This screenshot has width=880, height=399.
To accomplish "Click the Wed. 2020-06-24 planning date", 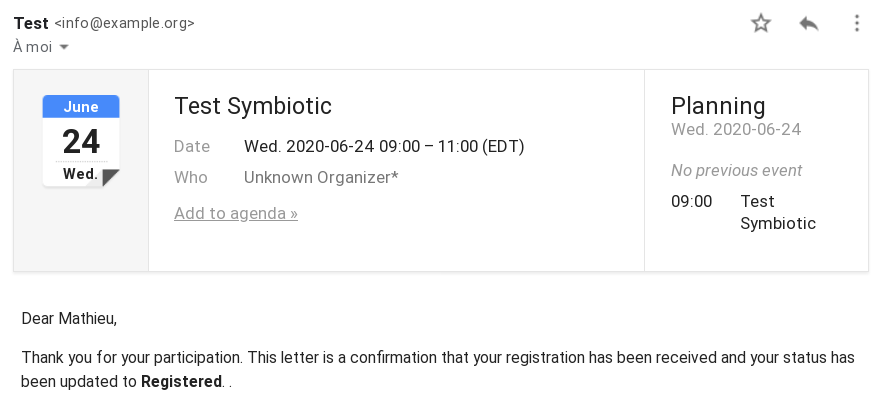I will click(x=736, y=130).
